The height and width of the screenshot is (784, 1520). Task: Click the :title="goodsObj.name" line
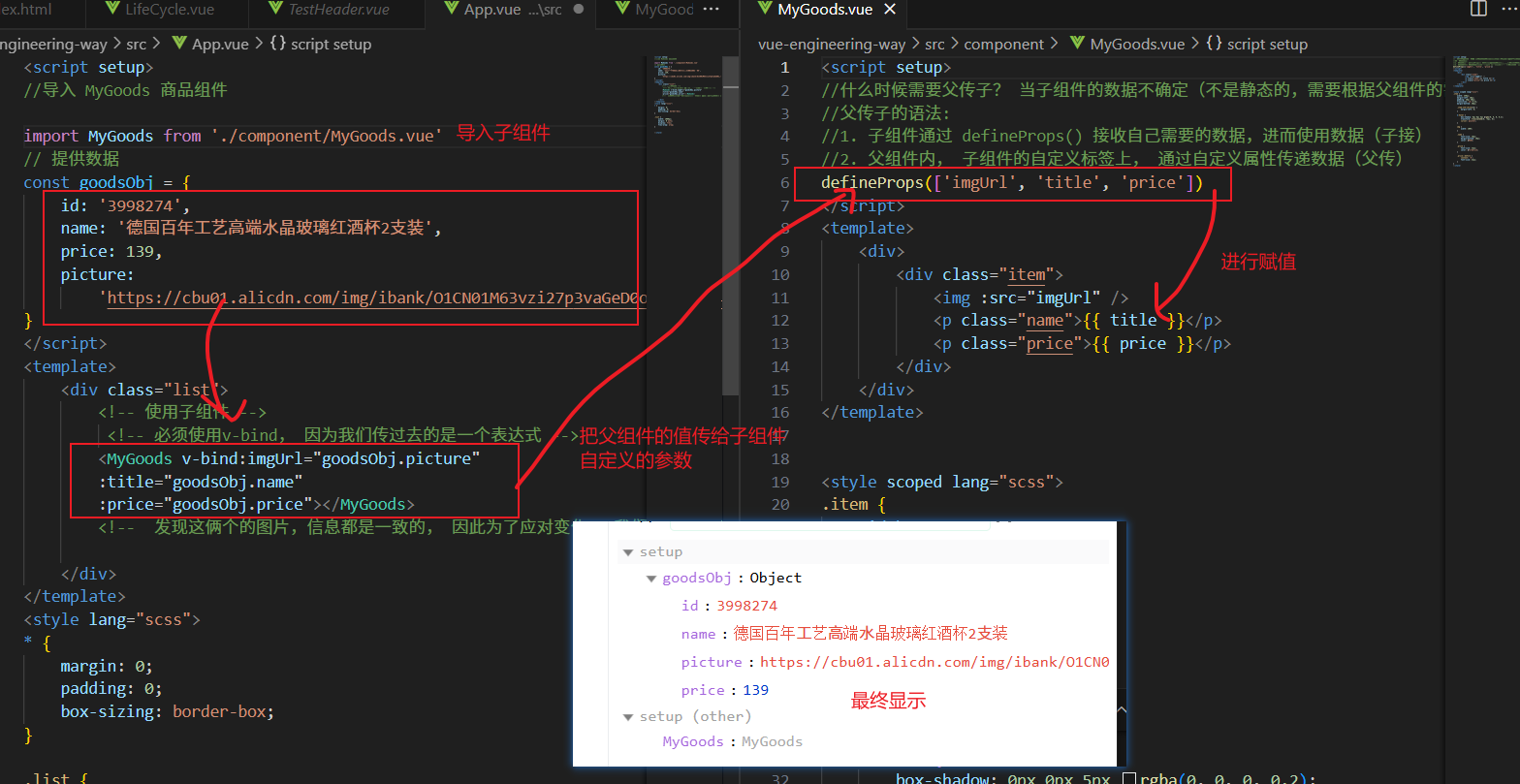pos(201,481)
